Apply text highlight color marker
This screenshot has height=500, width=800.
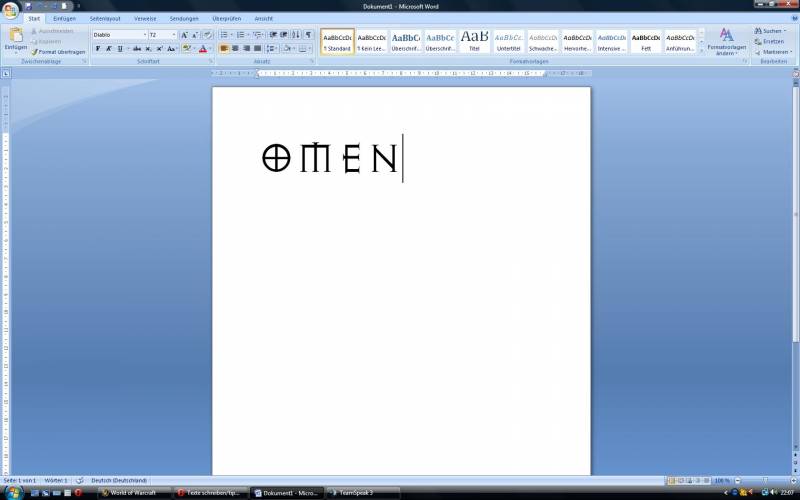click(x=186, y=48)
